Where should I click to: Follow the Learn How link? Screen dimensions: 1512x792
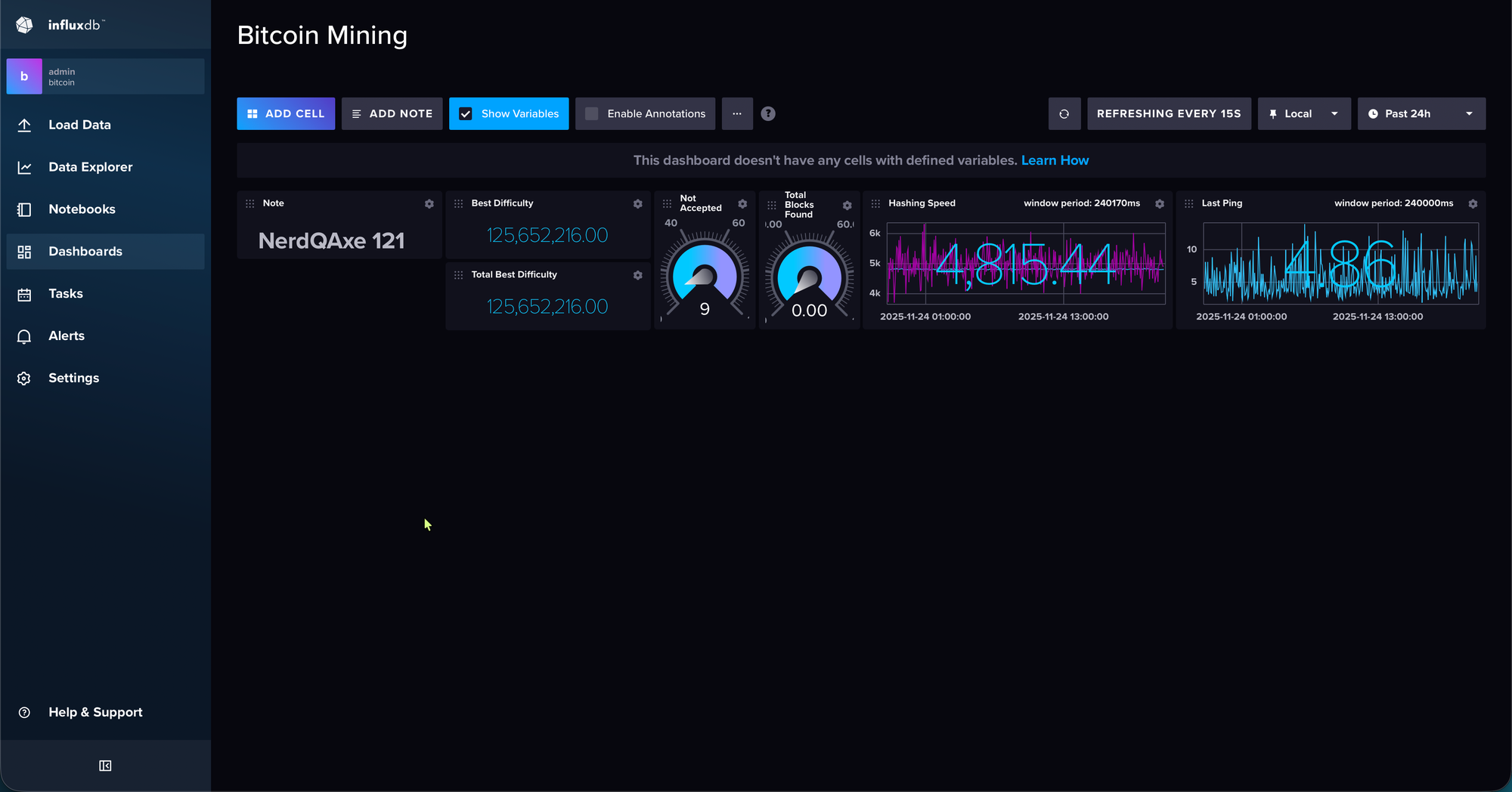click(x=1055, y=160)
